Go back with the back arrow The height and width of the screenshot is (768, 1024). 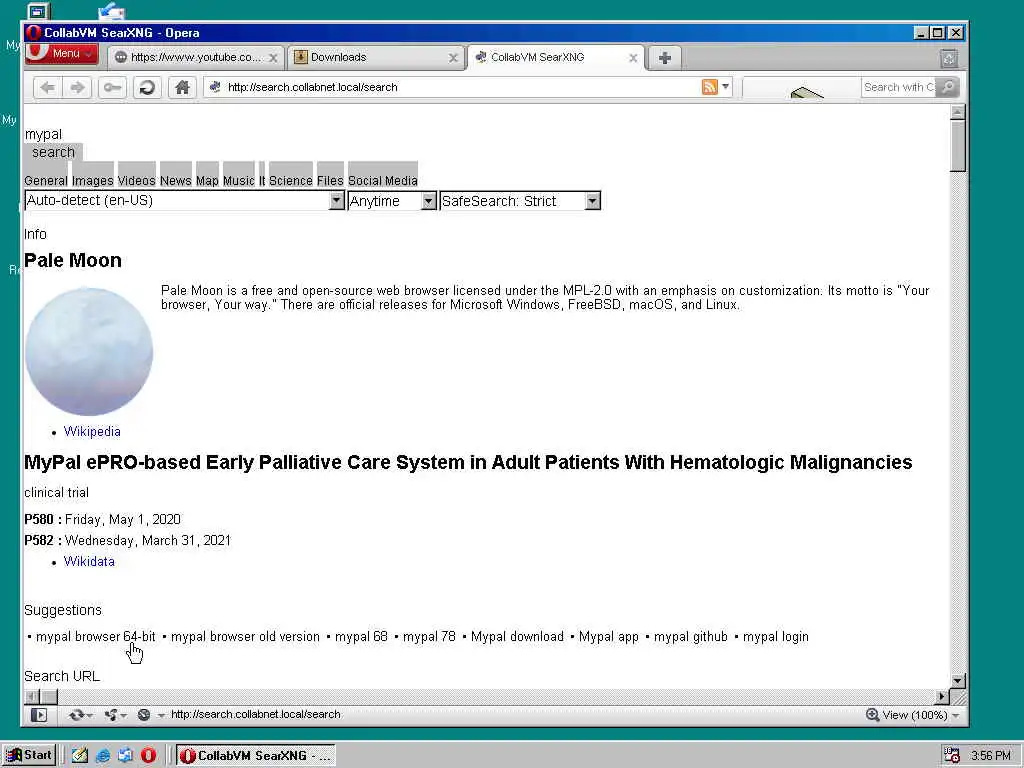click(x=47, y=88)
